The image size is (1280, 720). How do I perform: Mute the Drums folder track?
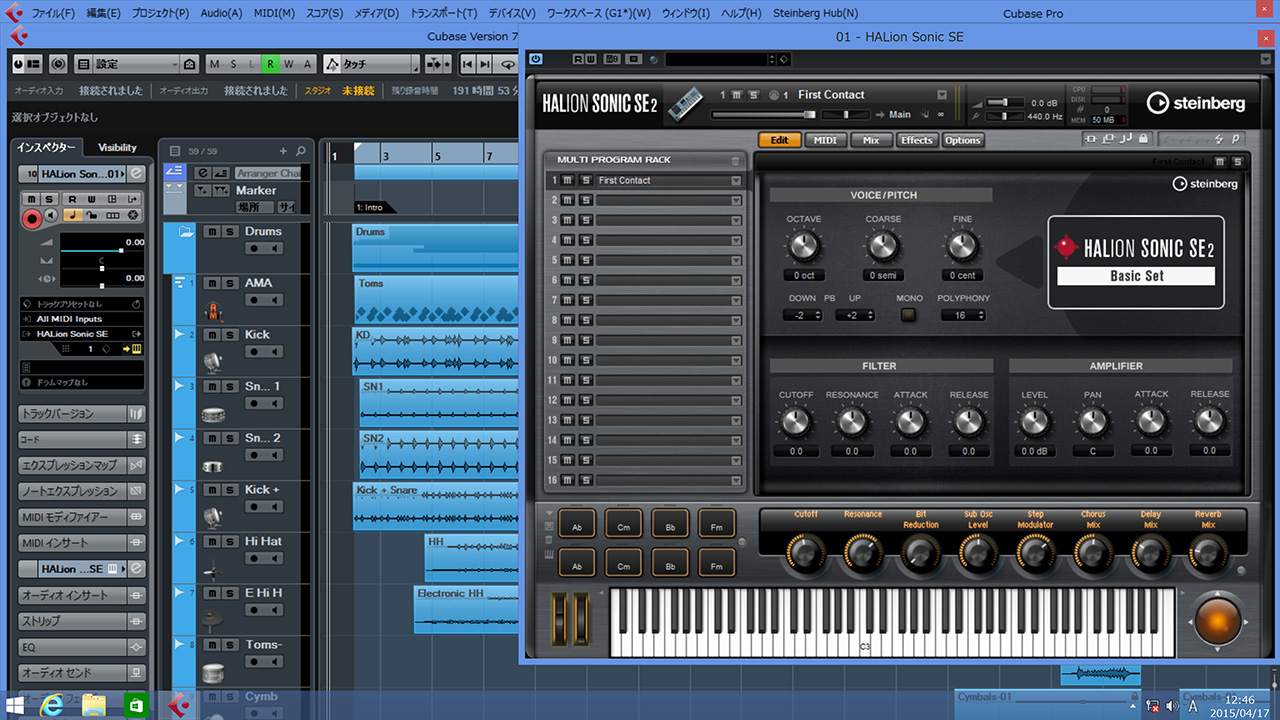tap(212, 232)
